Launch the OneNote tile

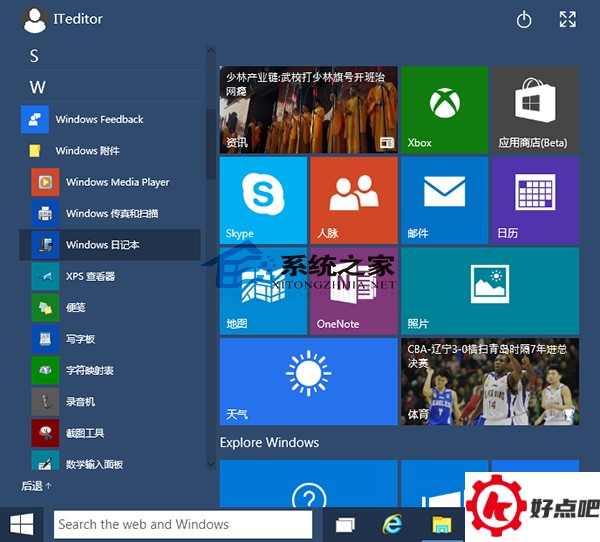click(354, 291)
